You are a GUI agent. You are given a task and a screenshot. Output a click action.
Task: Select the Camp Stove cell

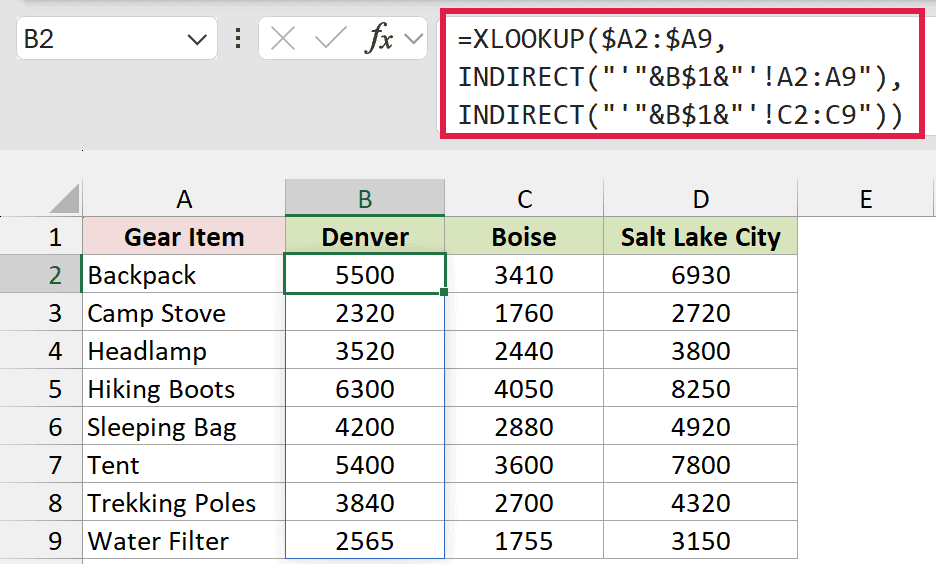coord(184,313)
